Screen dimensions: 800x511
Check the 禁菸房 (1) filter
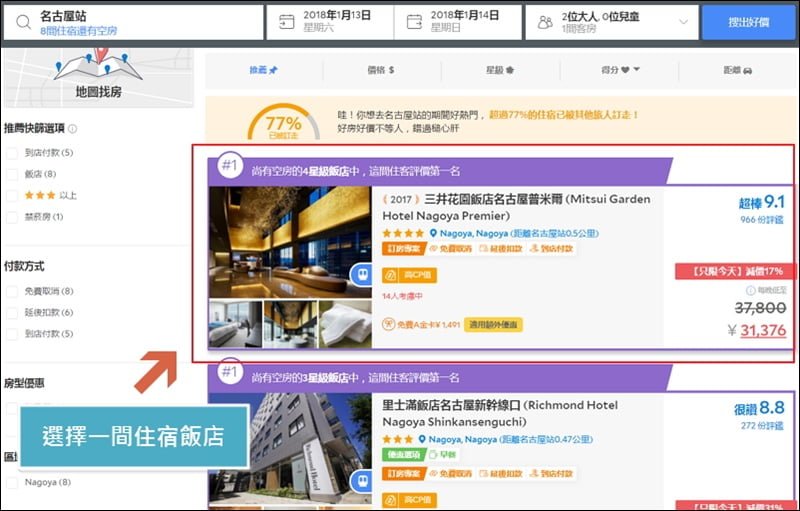12,217
